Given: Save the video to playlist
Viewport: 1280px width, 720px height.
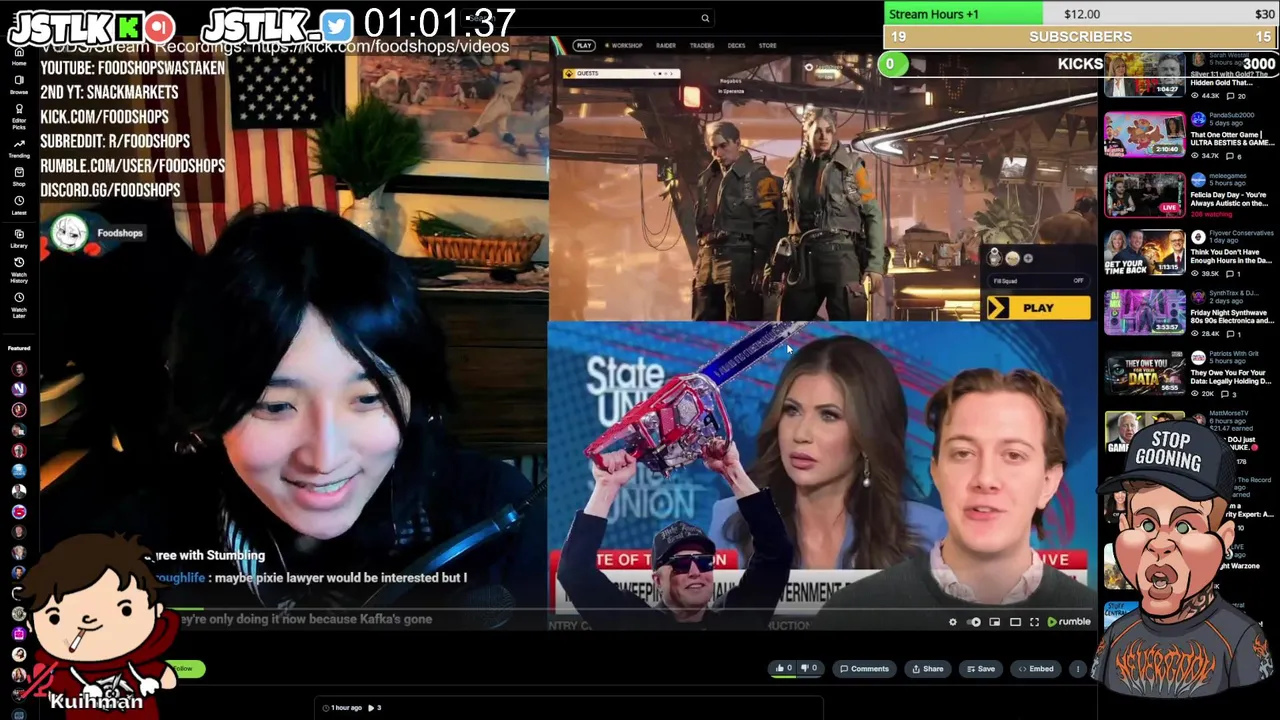Looking at the screenshot, I should (x=981, y=668).
